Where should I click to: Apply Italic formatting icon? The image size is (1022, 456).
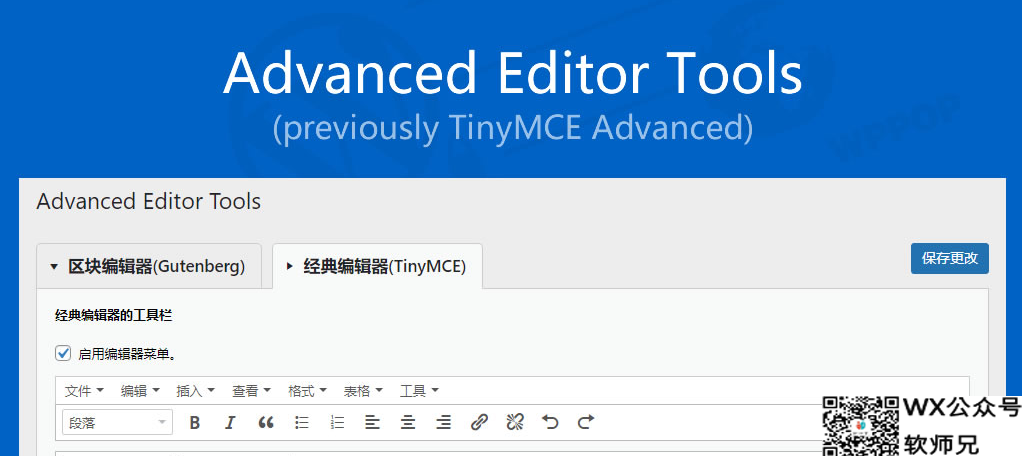(x=229, y=422)
